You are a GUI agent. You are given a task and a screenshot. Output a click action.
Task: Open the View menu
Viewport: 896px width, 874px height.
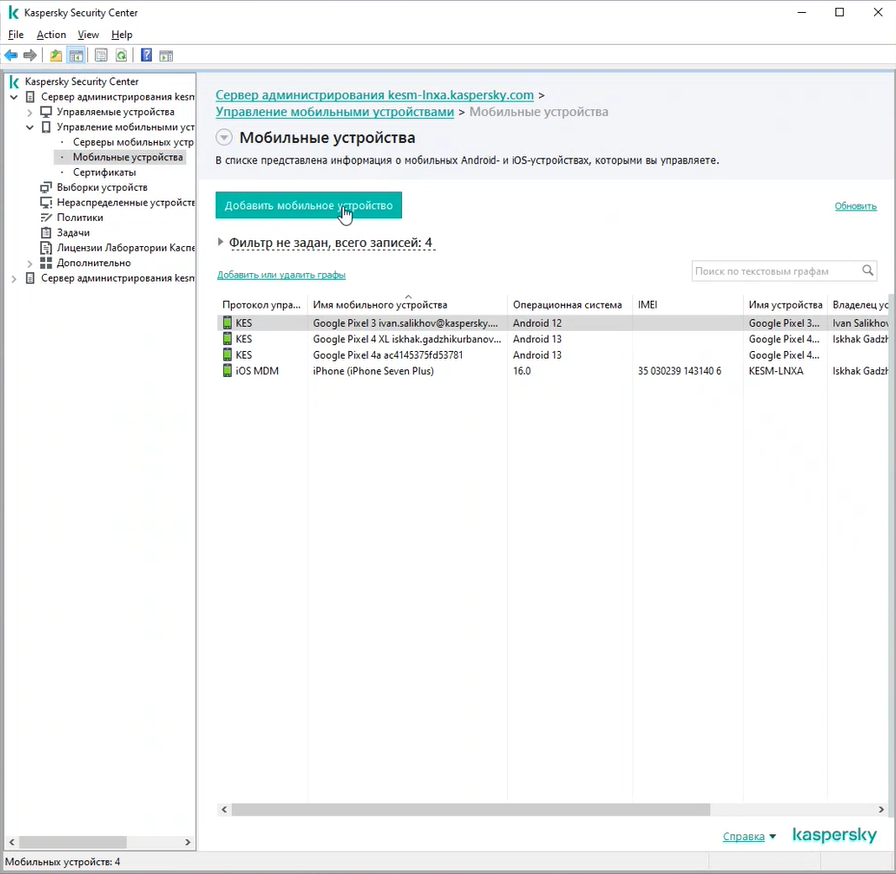[x=88, y=35]
